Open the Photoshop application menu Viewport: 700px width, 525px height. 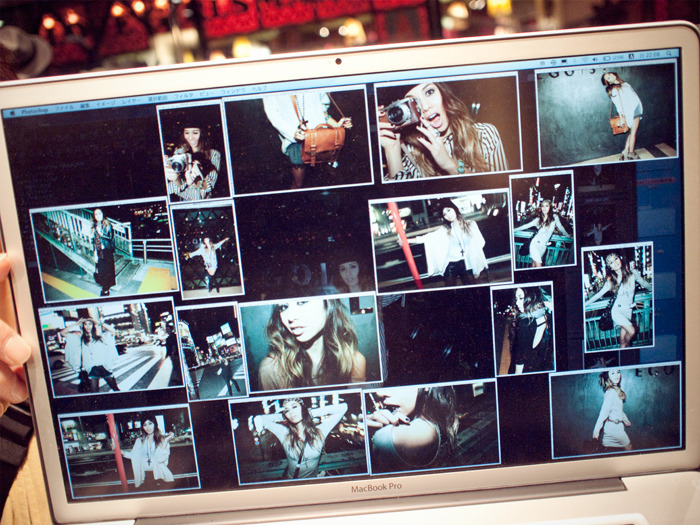tap(34, 110)
